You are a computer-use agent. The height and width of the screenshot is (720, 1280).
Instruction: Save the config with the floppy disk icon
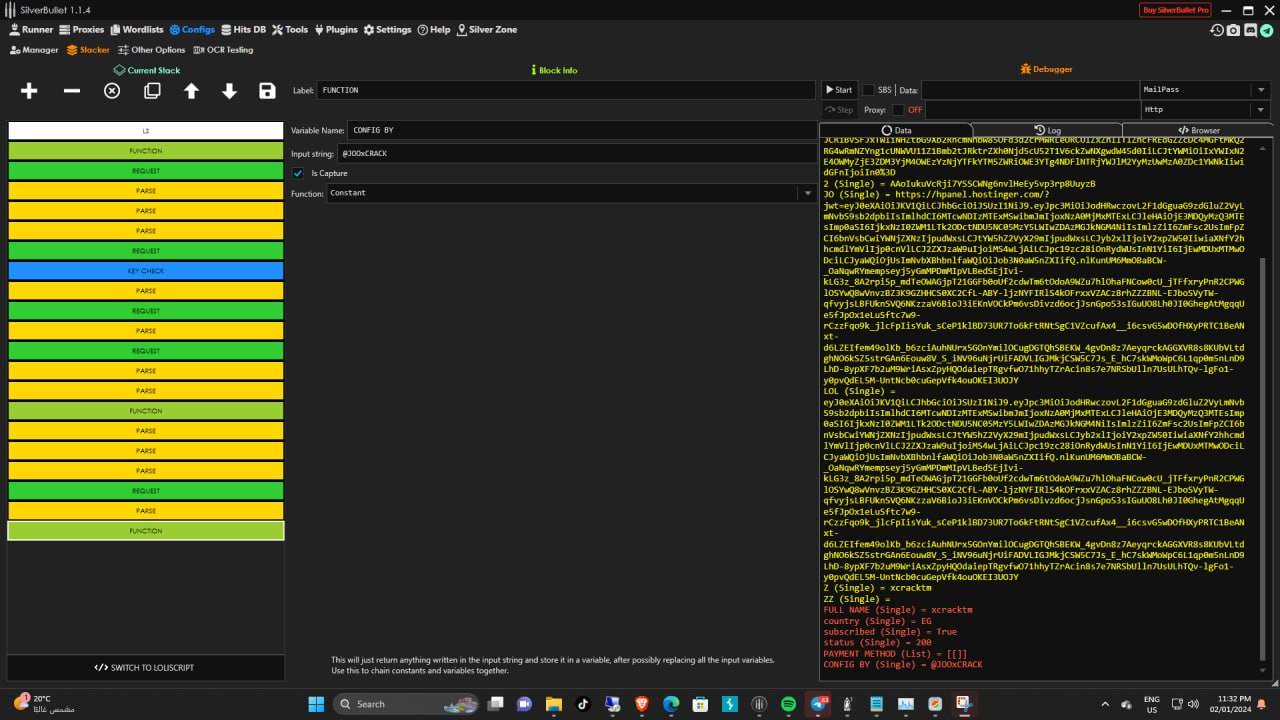tap(267, 91)
